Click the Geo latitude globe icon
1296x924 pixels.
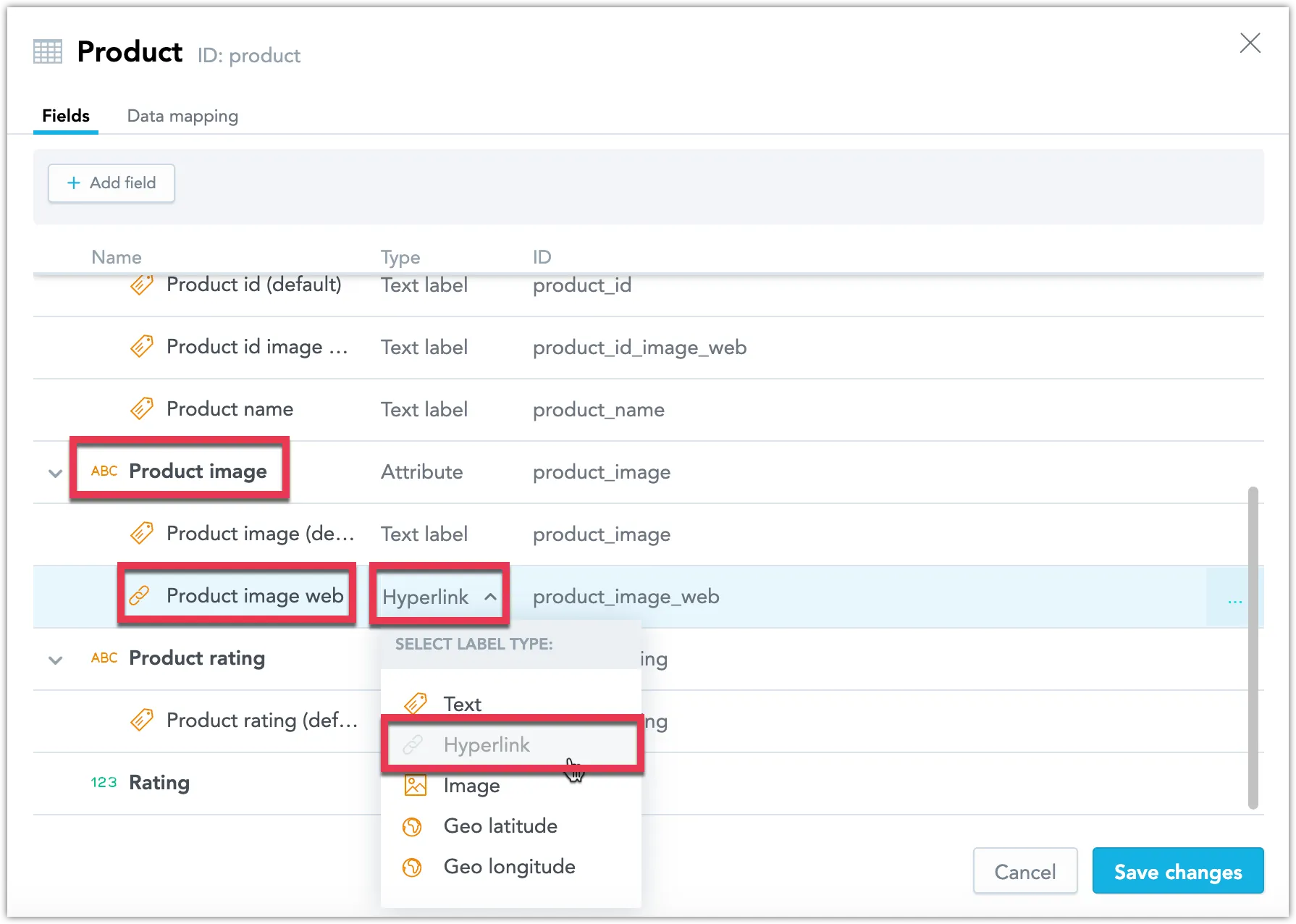point(412,826)
